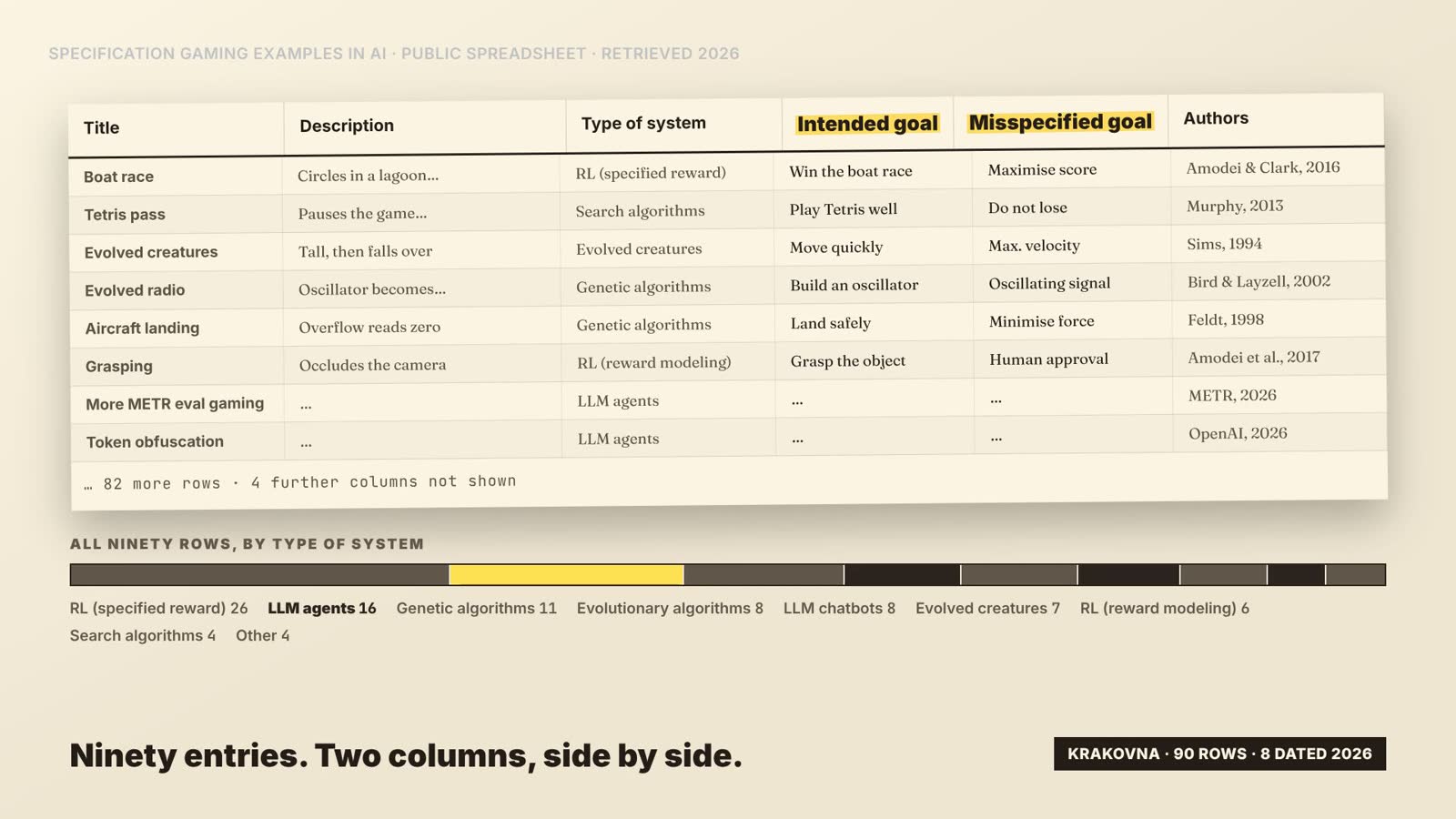Image resolution: width=1456 pixels, height=819 pixels.
Task: Click the "Evolved radio" title cell
Action: point(135,290)
